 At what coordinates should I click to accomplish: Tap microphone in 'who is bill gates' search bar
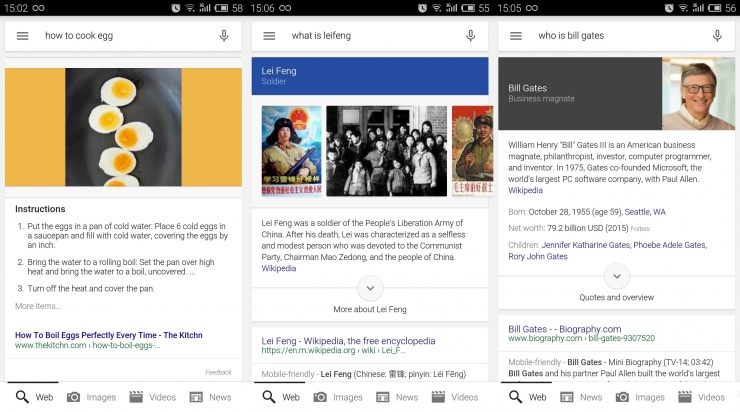[717, 36]
